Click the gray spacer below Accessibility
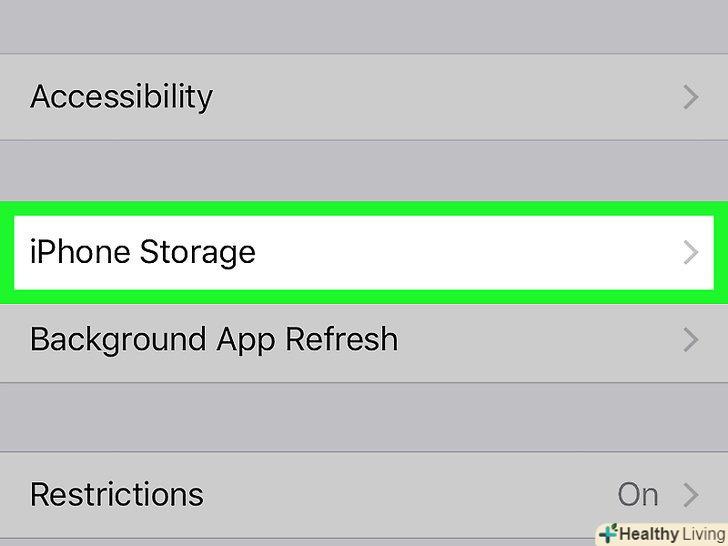The width and height of the screenshot is (728, 546). click(364, 168)
